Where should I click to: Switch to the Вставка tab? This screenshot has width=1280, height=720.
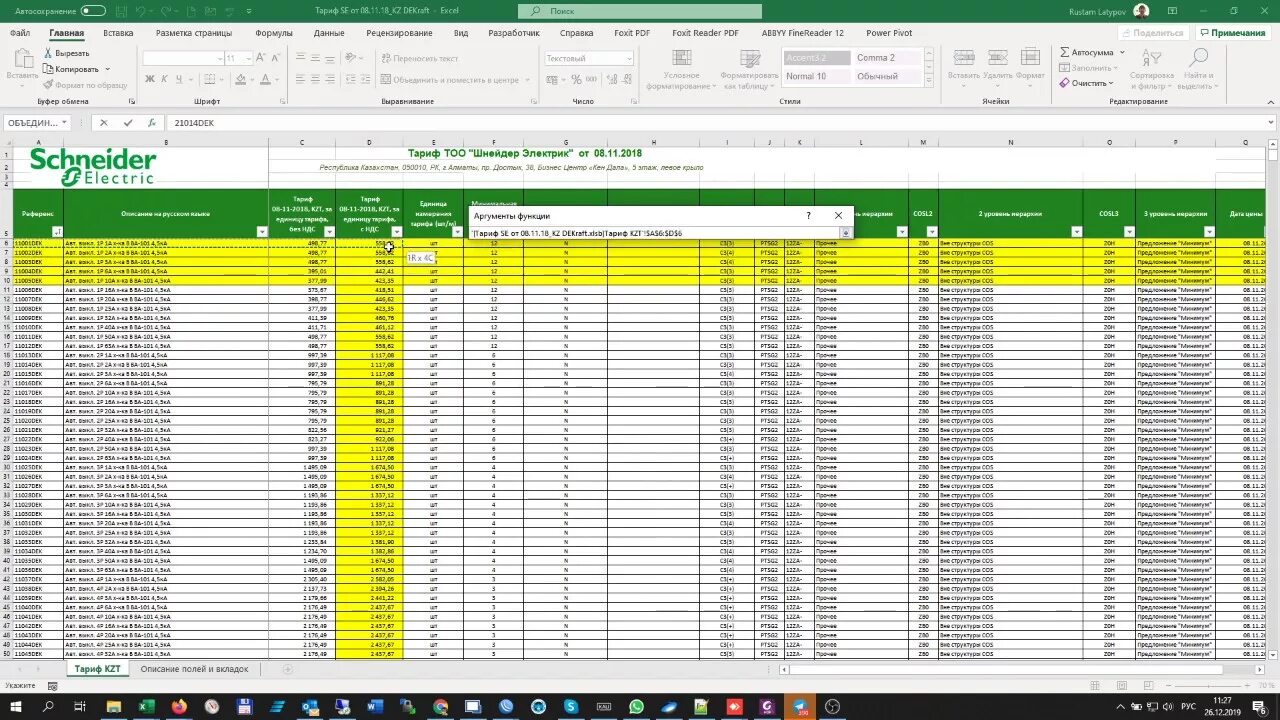118,33
